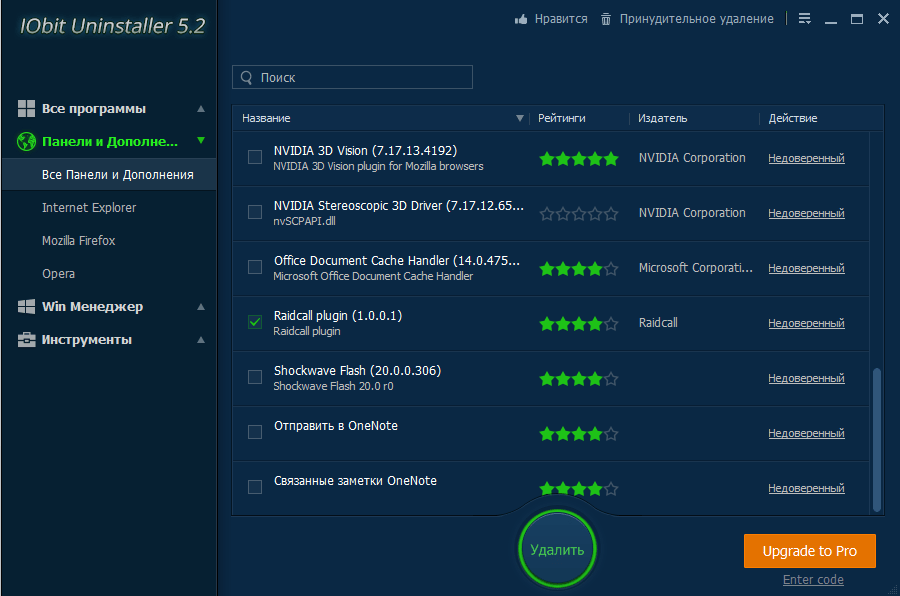Viewport: 900px width, 596px height.
Task: Click the Рейтинги column header
Action: (561, 118)
